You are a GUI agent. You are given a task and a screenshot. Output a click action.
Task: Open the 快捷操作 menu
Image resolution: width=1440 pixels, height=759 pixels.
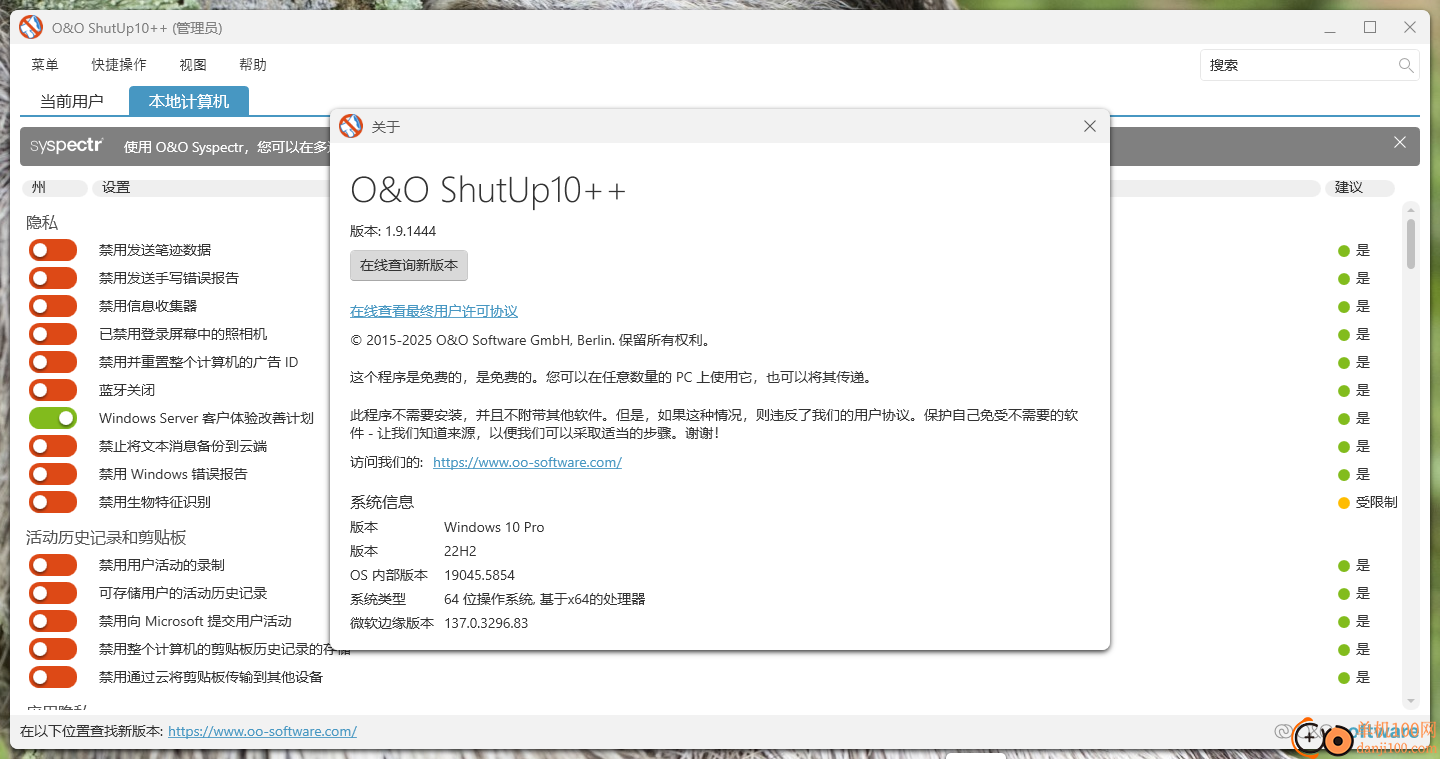click(119, 65)
